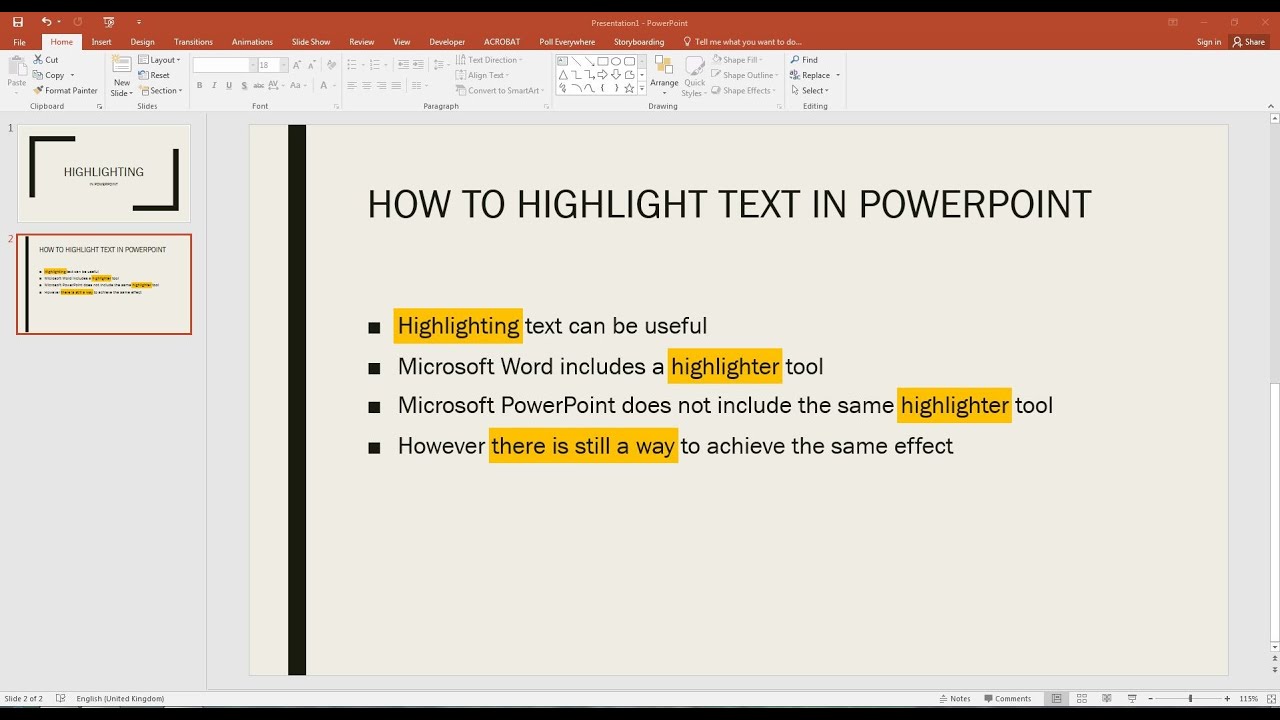The height and width of the screenshot is (720, 1280).
Task: Toggle Bold formatting
Action: (199, 86)
